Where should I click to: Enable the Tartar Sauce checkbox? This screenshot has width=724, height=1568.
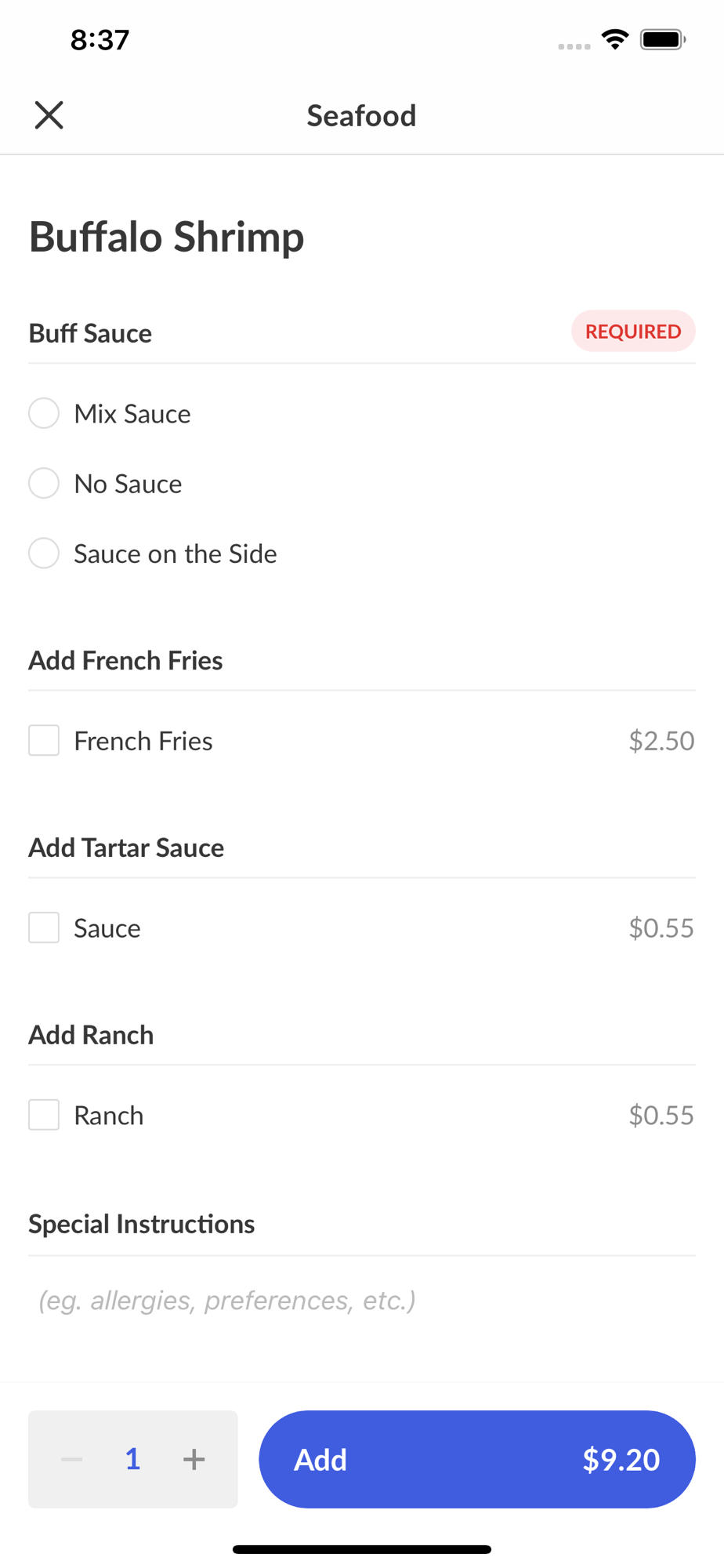click(x=44, y=927)
